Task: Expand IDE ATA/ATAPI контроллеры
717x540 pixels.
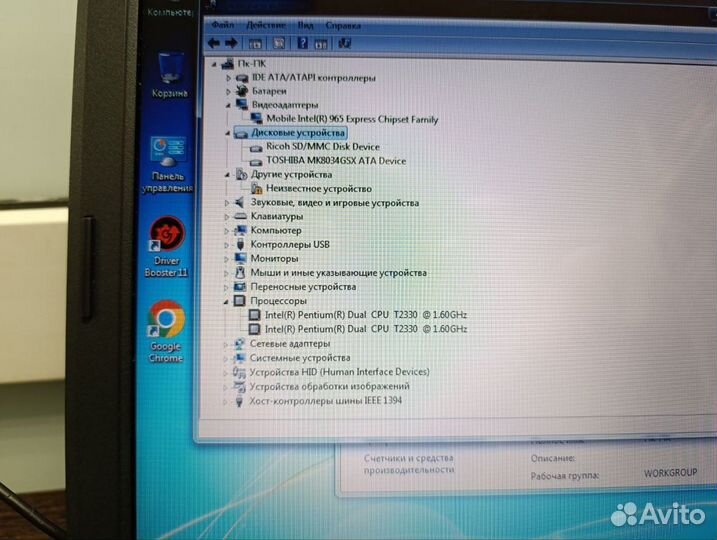Action: (x=229, y=78)
